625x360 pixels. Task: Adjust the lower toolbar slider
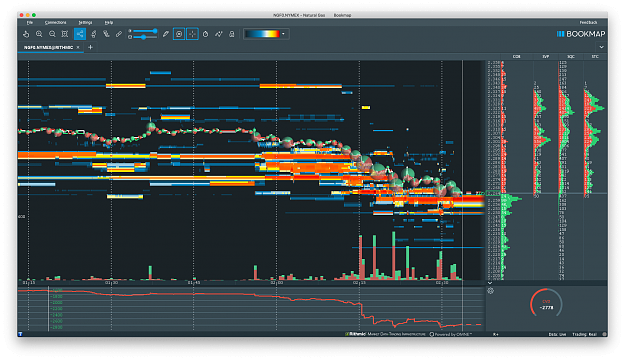pyautogui.click(x=145, y=37)
